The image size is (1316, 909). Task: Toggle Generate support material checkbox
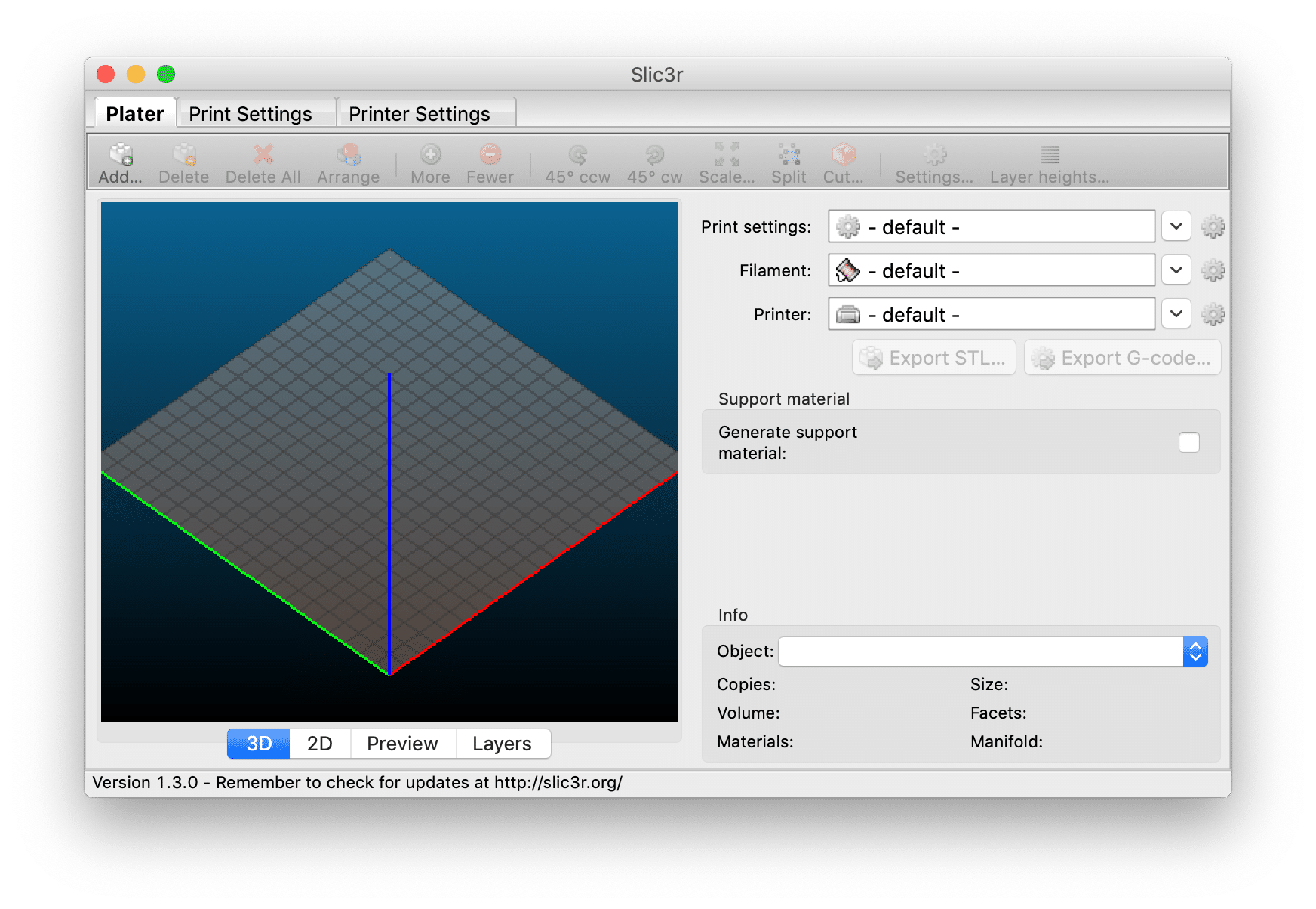click(x=1189, y=442)
